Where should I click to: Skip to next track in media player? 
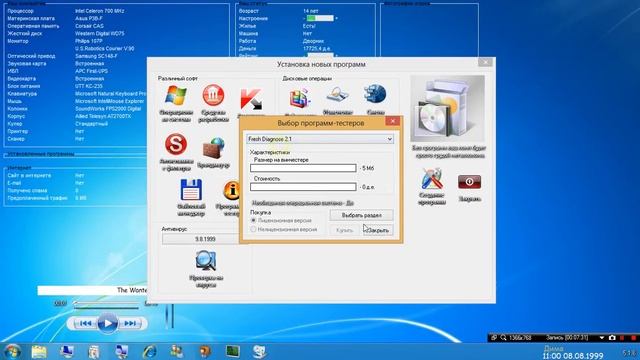(x=130, y=323)
